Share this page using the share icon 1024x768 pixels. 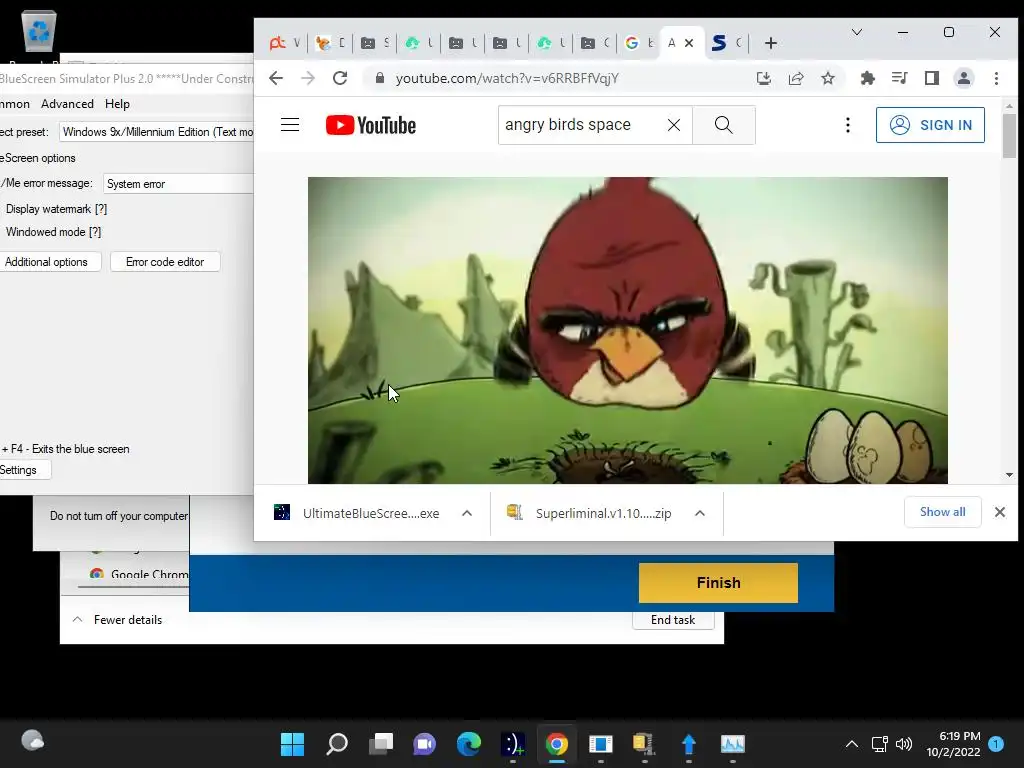(795, 79)
